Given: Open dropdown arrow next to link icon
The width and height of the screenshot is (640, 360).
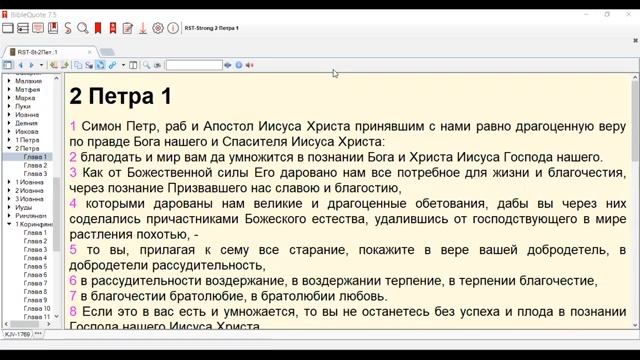Looking at the screenshot, I should (123, 65).
